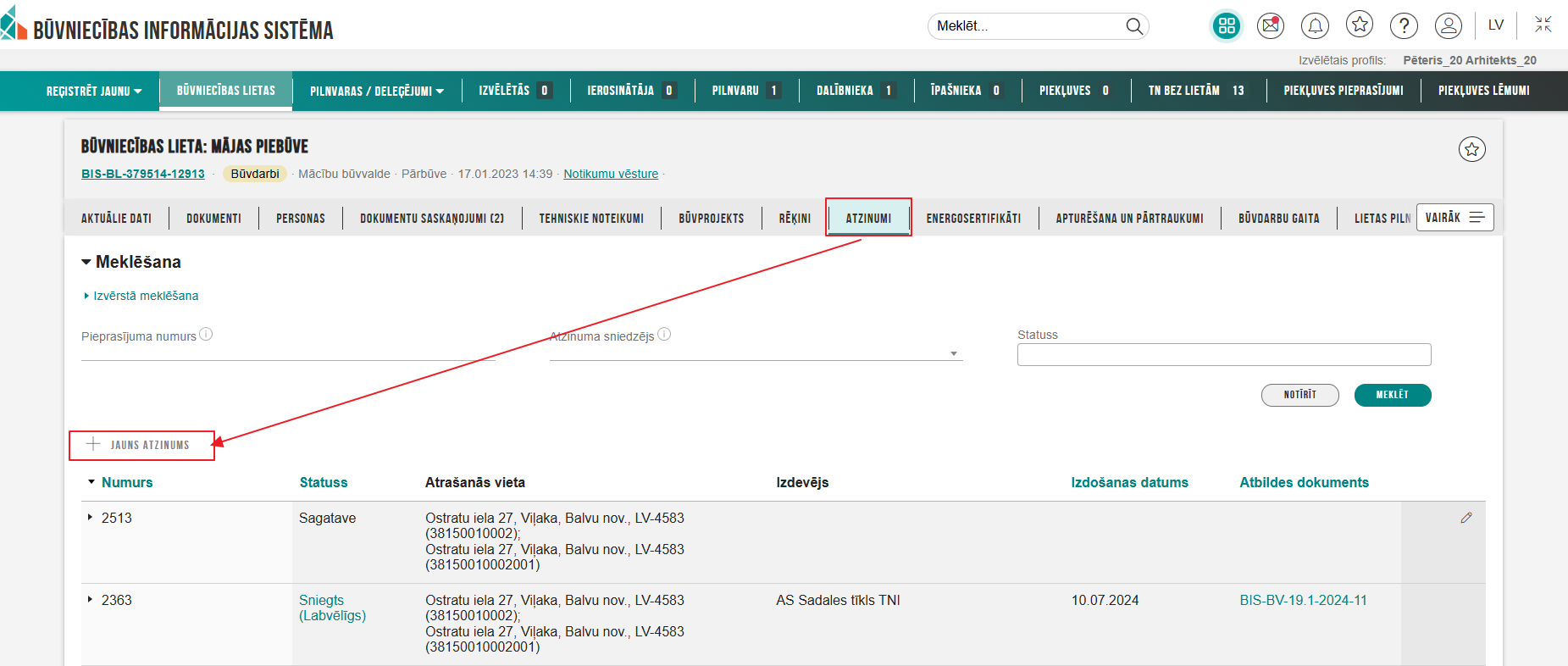The width and height of the screenshot is (1568, 666).
Task: Click the Sniegts (Labvēlīgs) status link
Action: 332,608
